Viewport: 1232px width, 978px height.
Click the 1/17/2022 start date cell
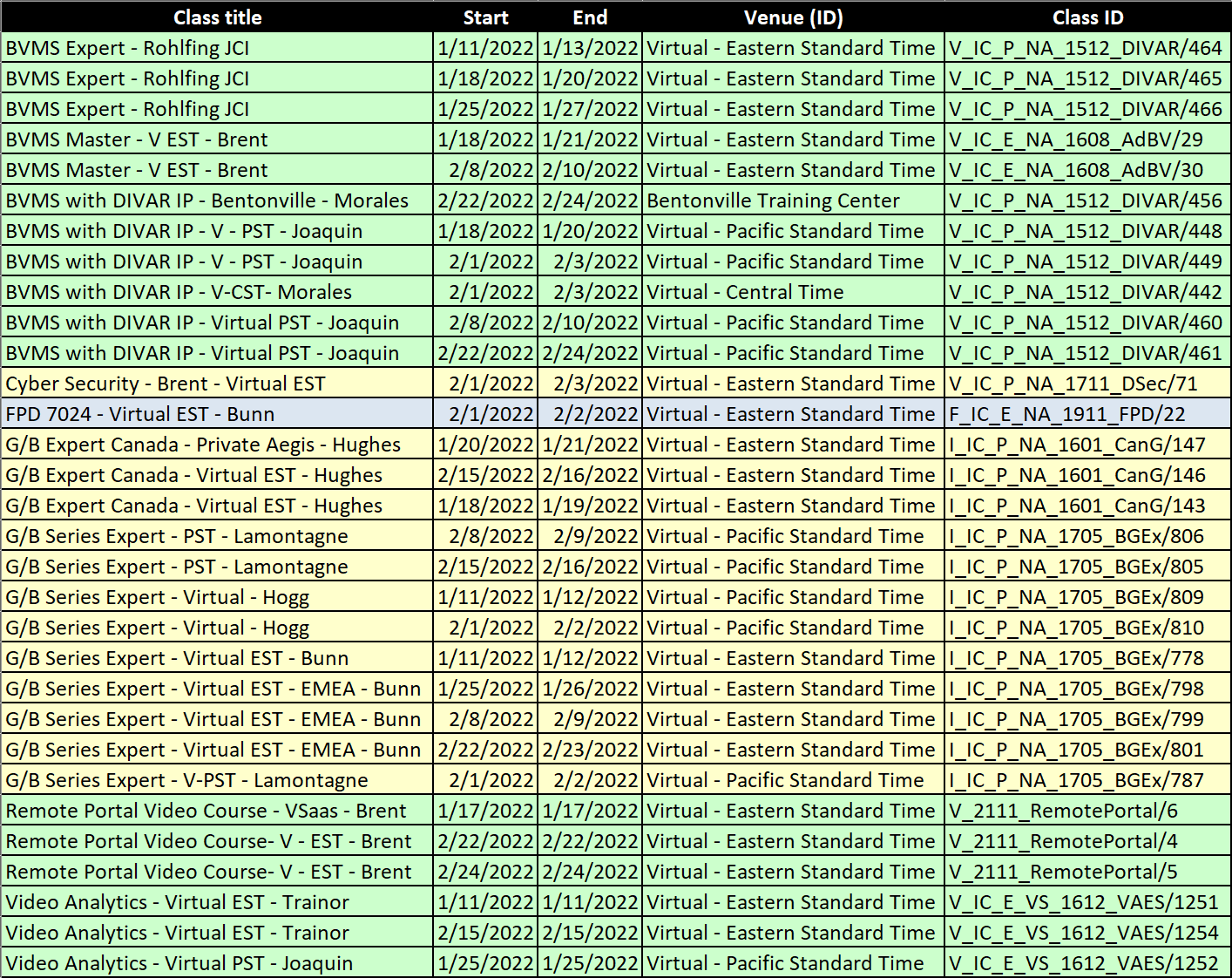[485, 811]
